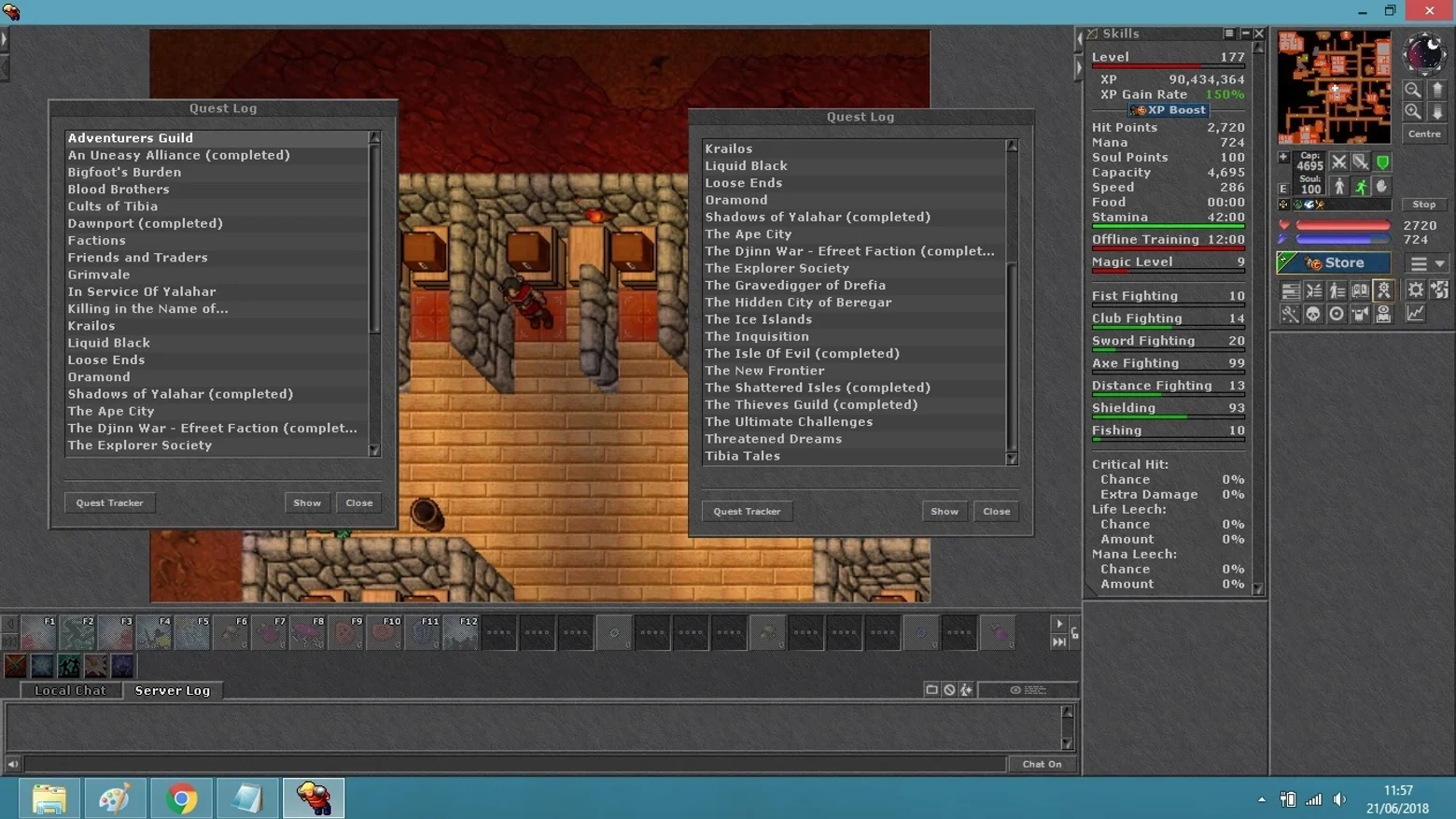The height and width of the screenshot is (819, 1456).
Task: Move minimap one floor down
Action: (x=1437, y=112)
